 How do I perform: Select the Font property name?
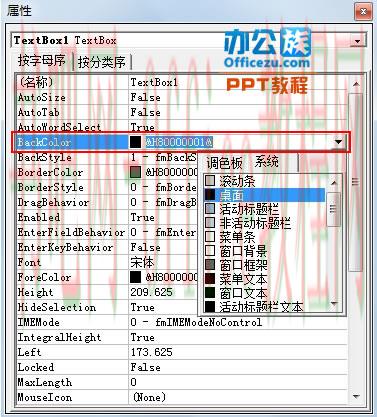(x=72, y=262)
